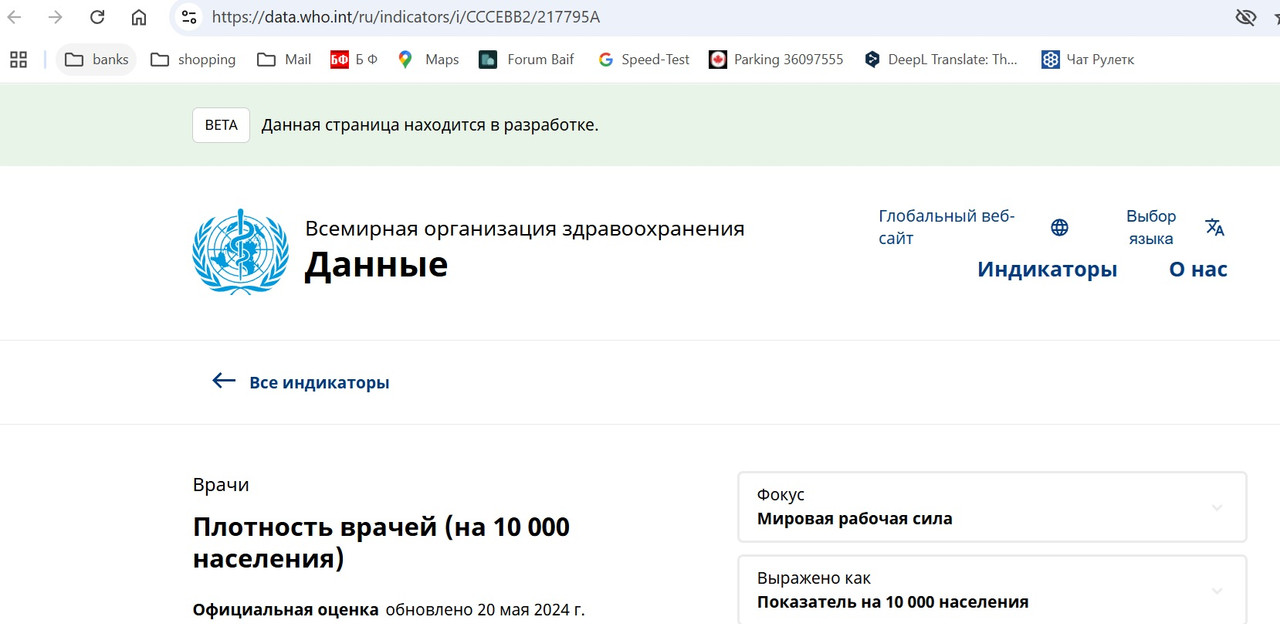Open the DeepL Translate bookmark

[940, 60]
